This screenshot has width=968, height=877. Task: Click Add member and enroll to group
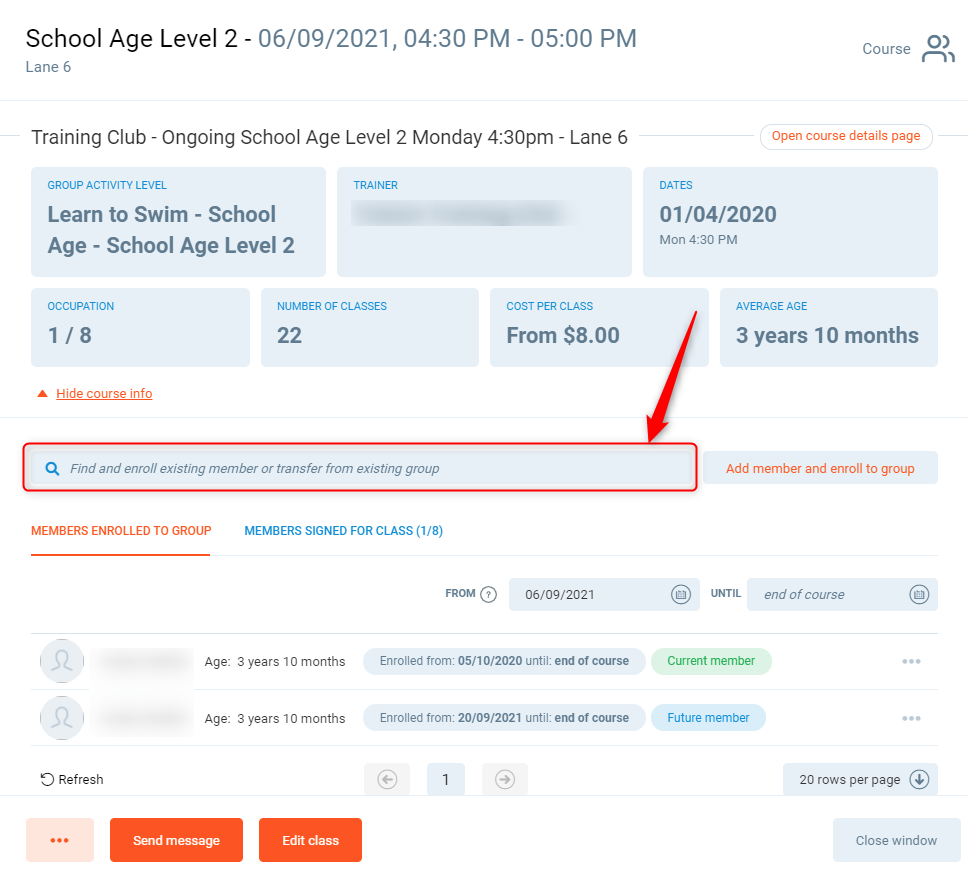pyautogui.click(x=820, y=468)
